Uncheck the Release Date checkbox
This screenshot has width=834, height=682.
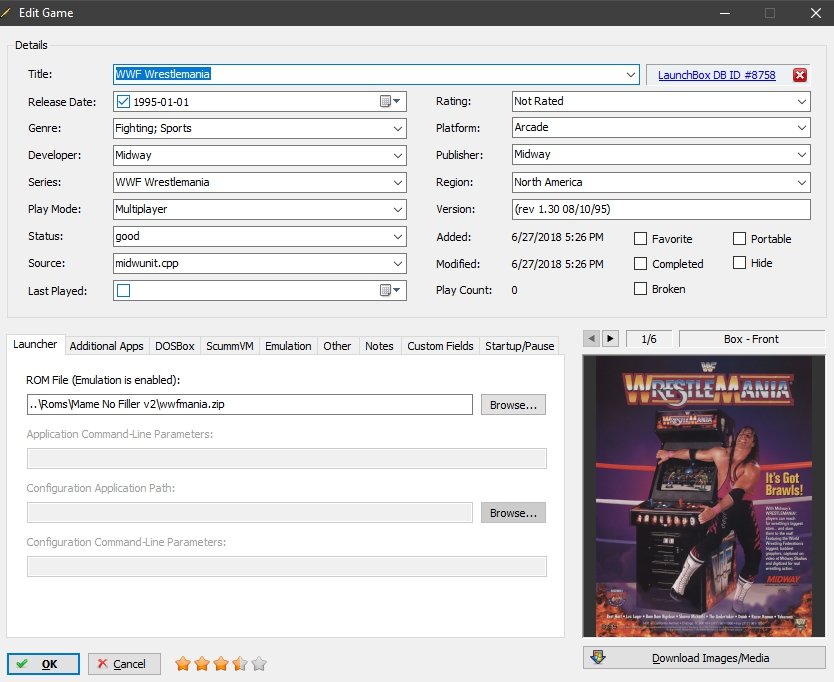pos(123,102)
